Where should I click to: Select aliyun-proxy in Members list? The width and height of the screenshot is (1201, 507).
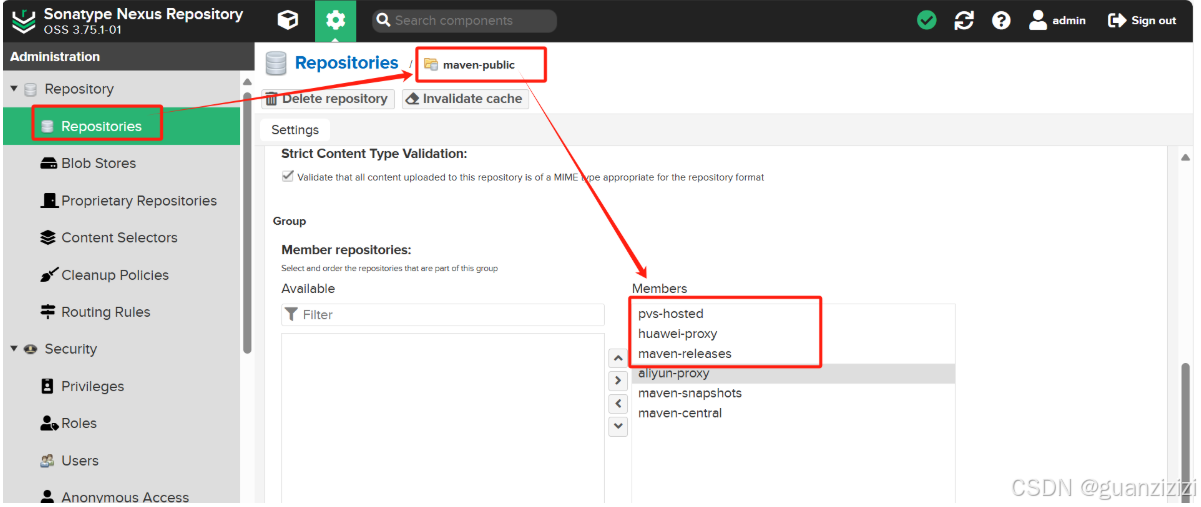(x=793, y=373)
